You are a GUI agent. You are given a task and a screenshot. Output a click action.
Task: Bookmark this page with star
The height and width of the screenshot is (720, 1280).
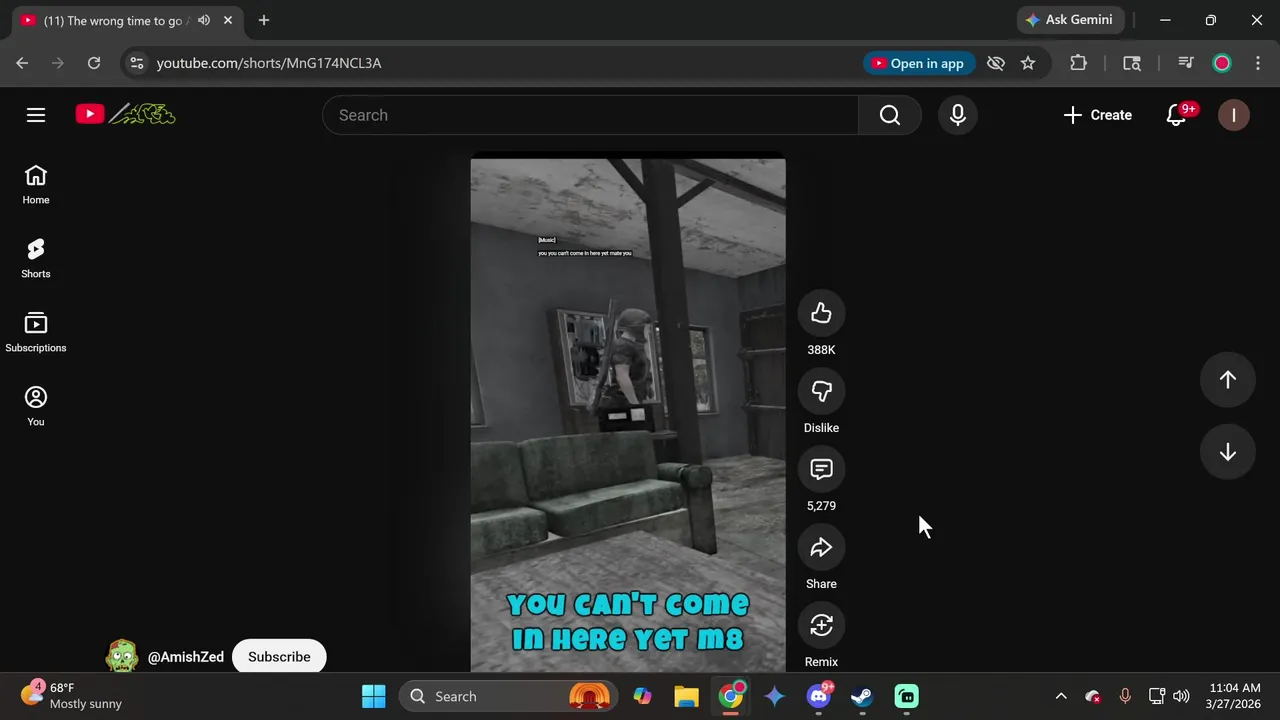pyautogui.click(x=1028, y=63)
